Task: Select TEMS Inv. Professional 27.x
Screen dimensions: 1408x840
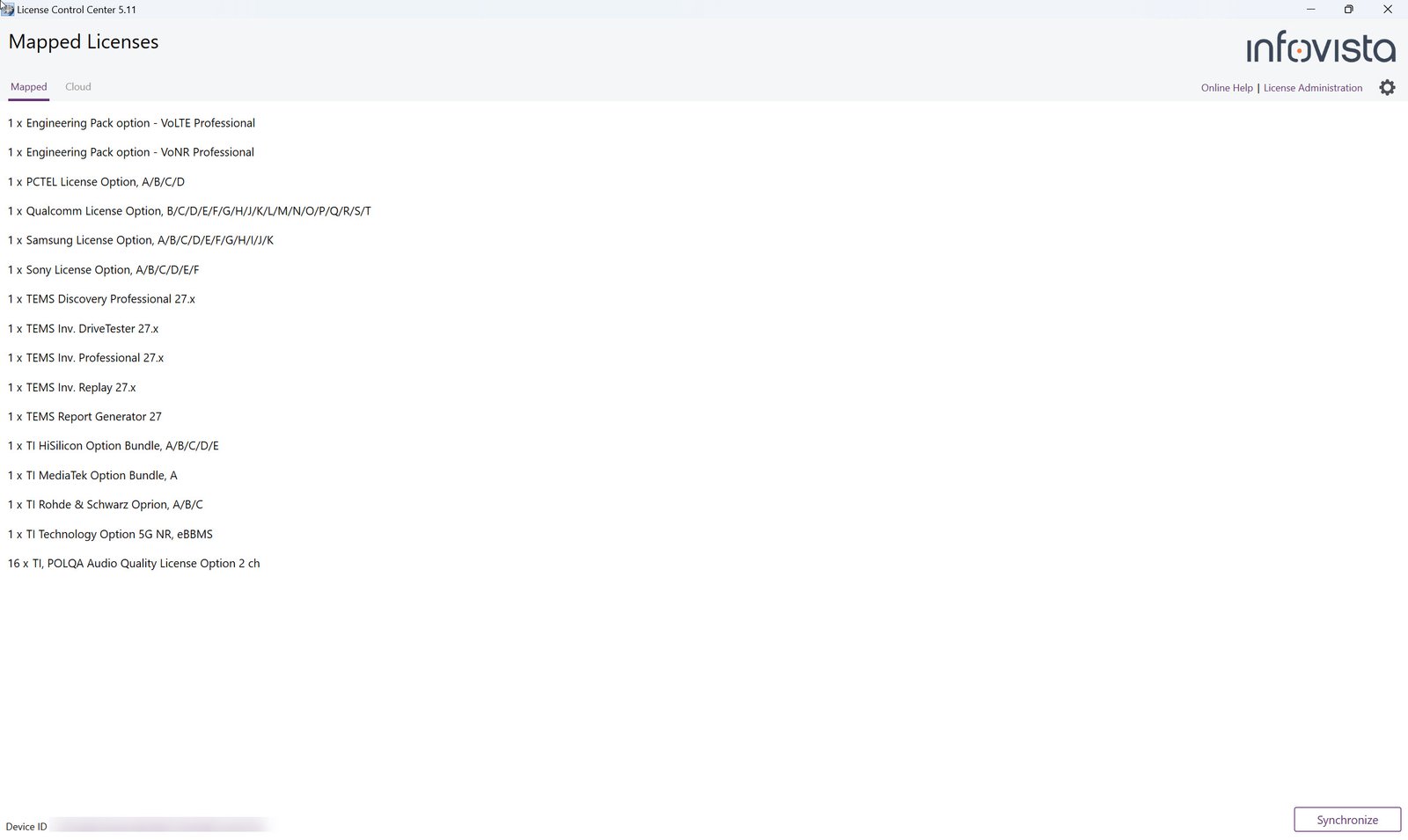Action: point(85,358)
